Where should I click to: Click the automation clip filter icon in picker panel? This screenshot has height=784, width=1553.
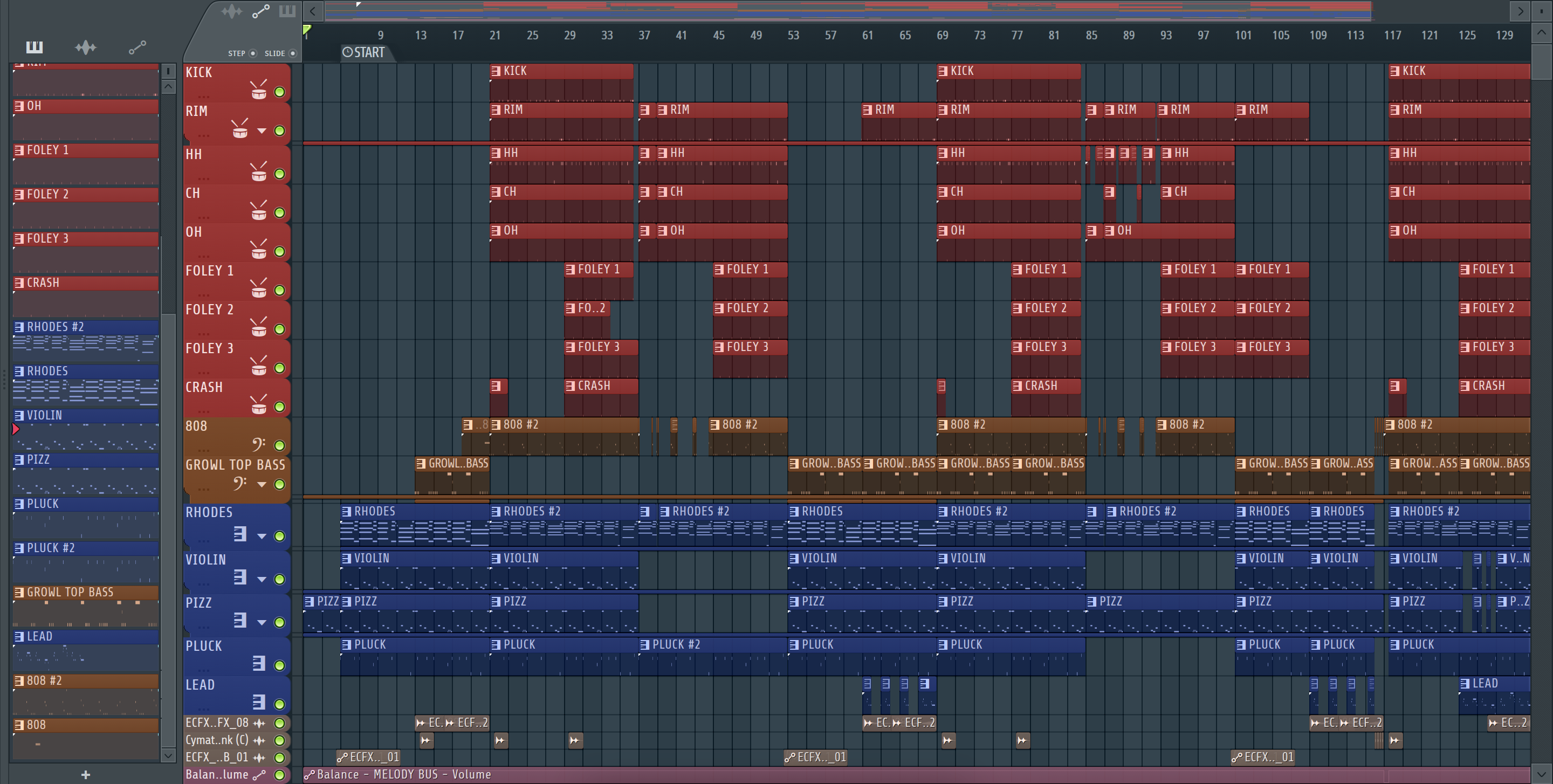(138, 47)
